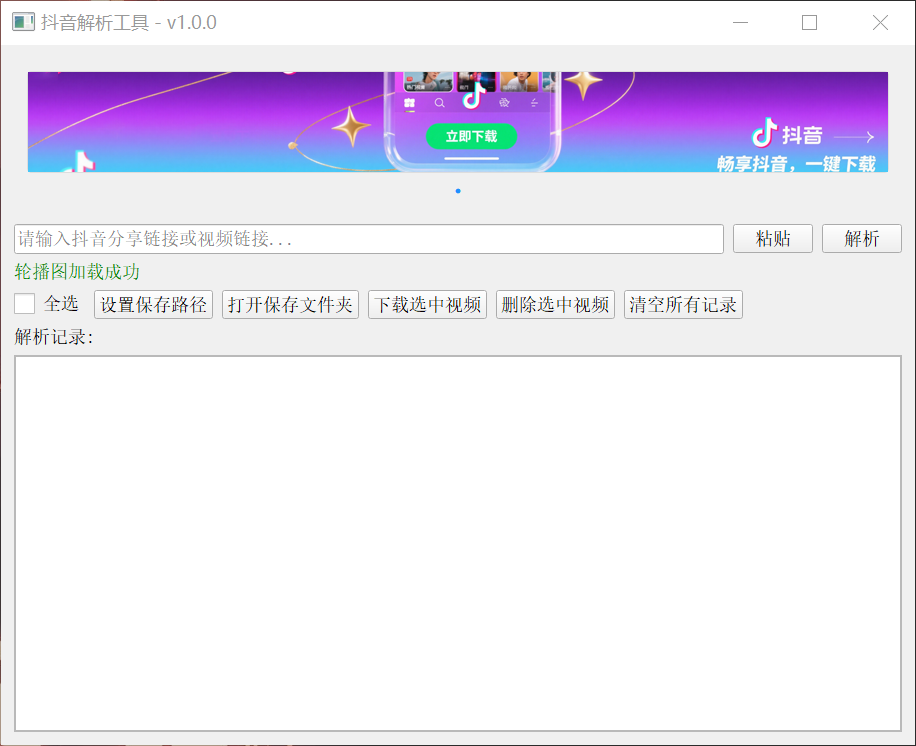
Task: Maximize the 抖音解析工具 window
Action: (809, 23)
